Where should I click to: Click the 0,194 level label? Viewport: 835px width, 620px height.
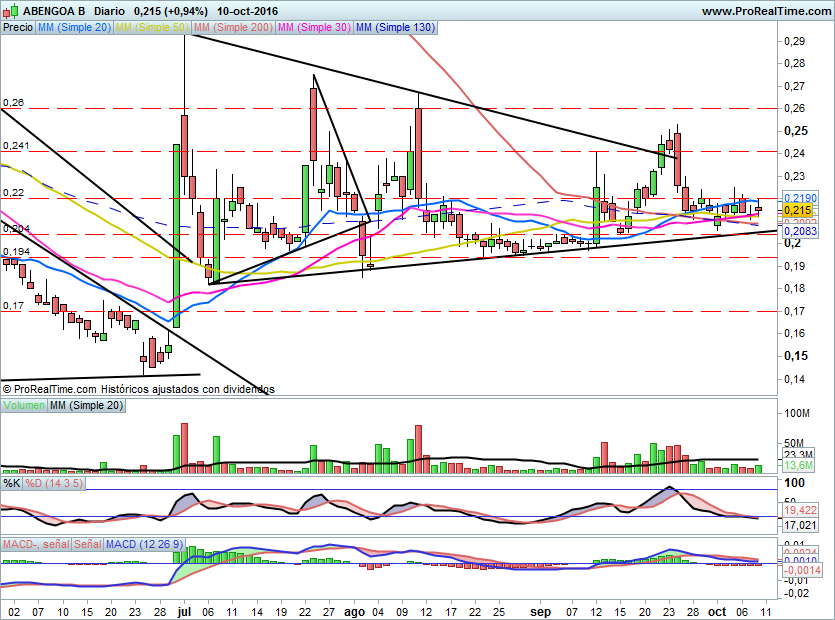point(16,251)
